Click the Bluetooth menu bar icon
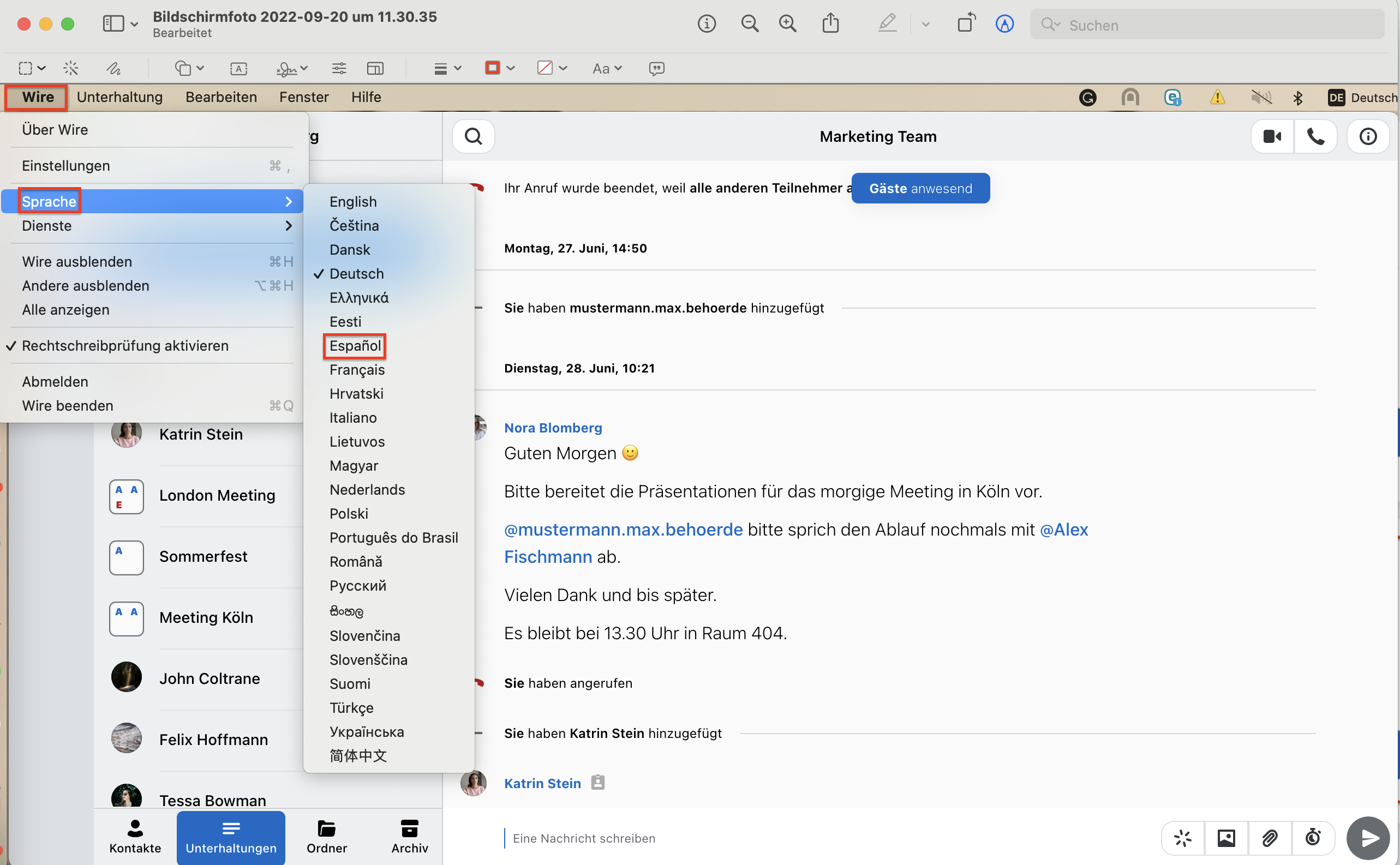Image resolution: width=1400 pixels, height=865 pixels. click(1297, 98)
